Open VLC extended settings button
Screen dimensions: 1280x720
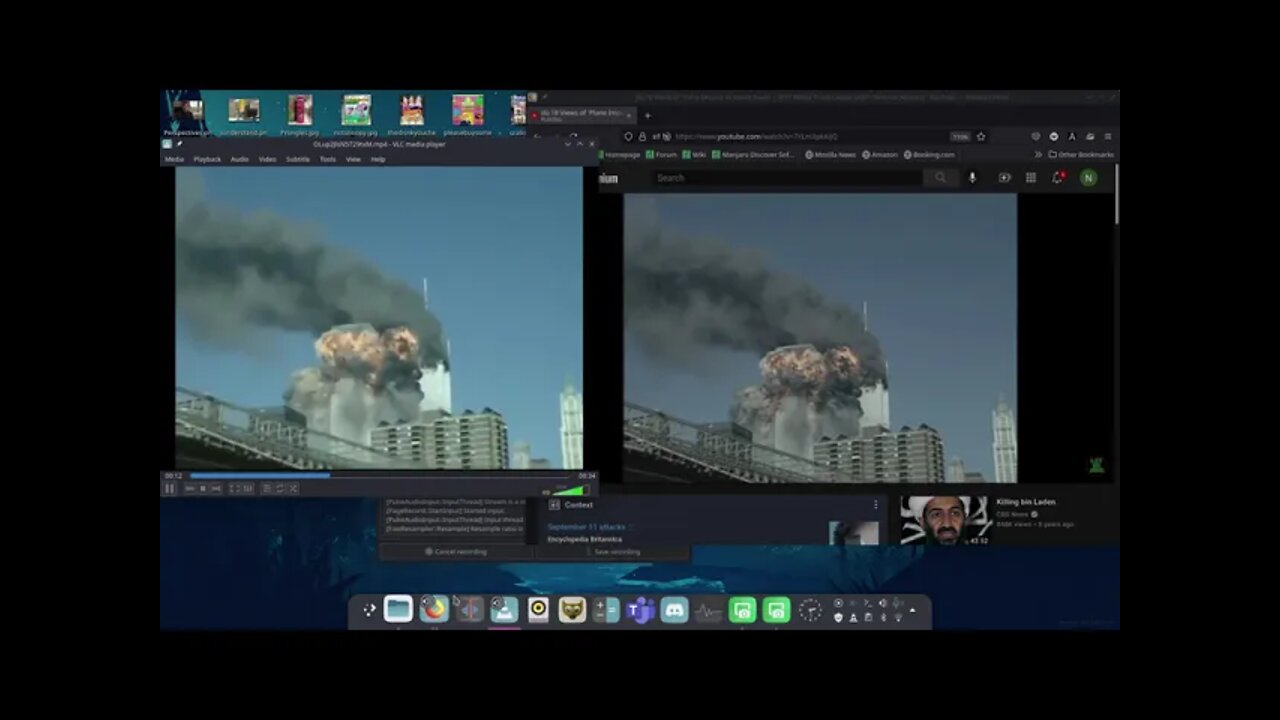point(247,488)
